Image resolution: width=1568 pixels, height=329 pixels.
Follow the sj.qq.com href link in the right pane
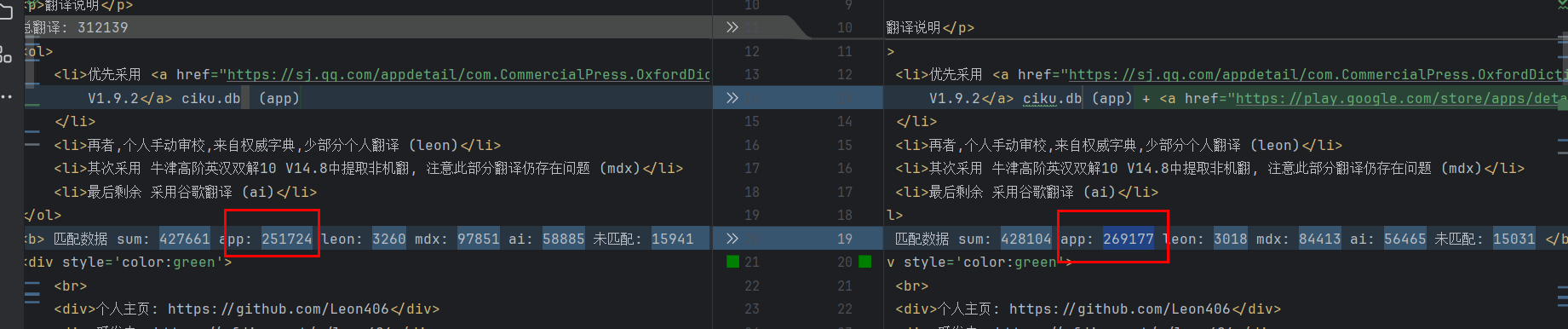click(x=1318, y=75)
